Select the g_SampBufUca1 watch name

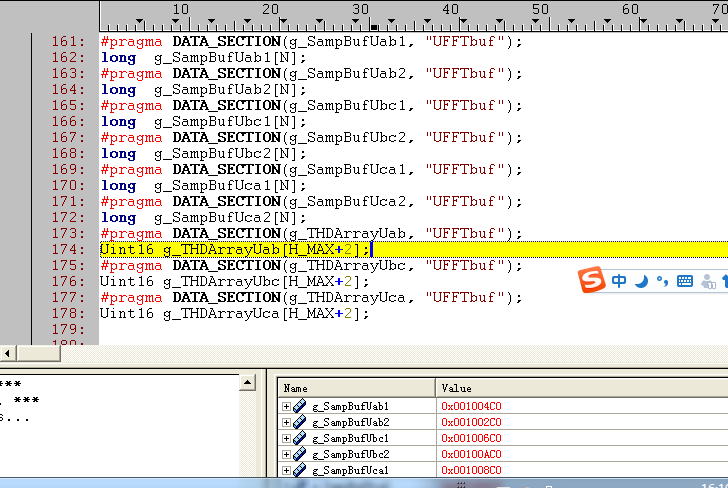351,470
